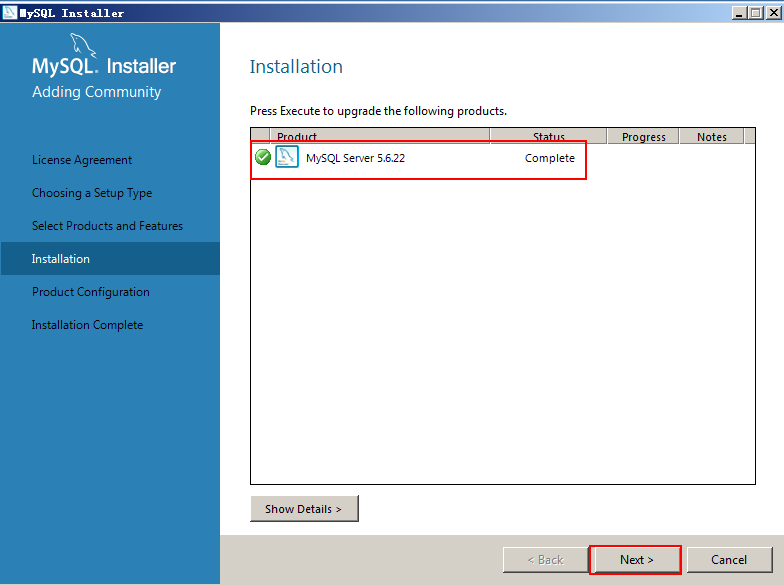This screenshot has height=585, width=784.
Task: Click the Adding Community subtitle
Action: click(96, 92)
